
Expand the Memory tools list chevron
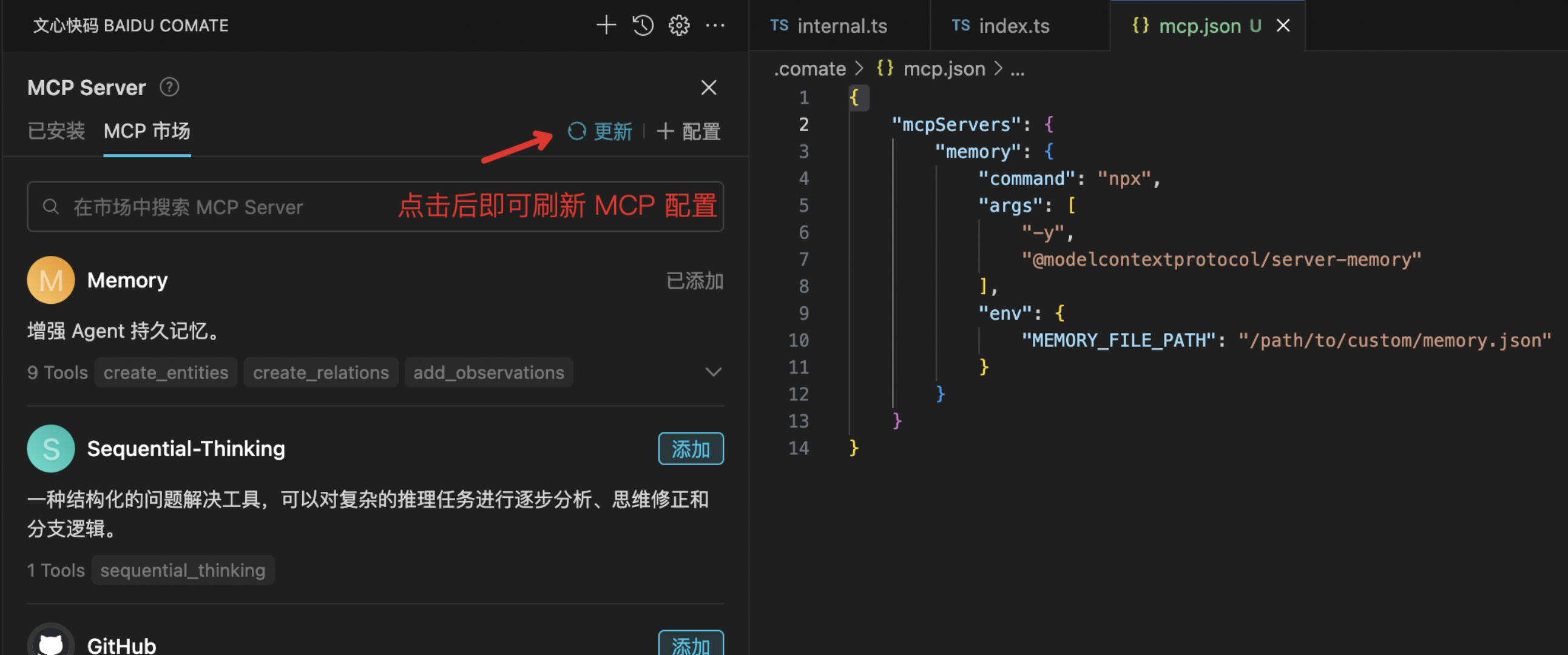(713, 372)
